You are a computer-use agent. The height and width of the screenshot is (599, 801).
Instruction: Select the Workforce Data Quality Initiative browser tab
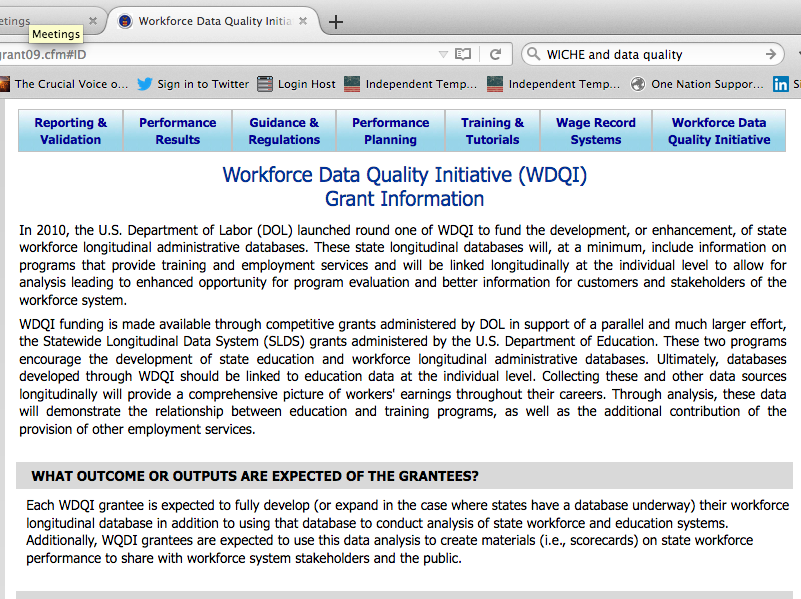214,21
